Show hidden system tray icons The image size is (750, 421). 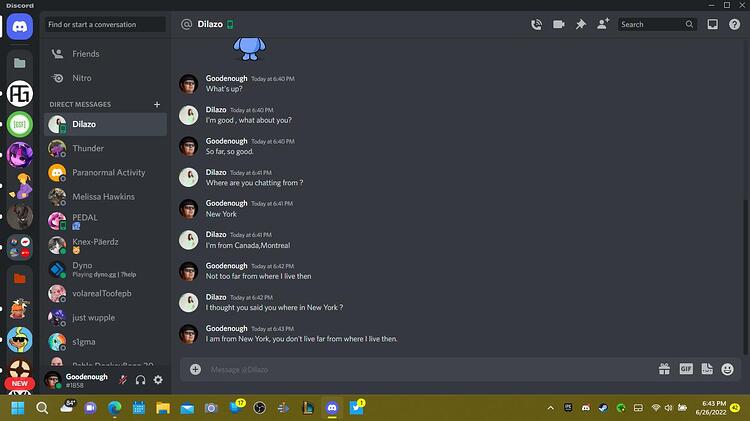tap(551, 408)
